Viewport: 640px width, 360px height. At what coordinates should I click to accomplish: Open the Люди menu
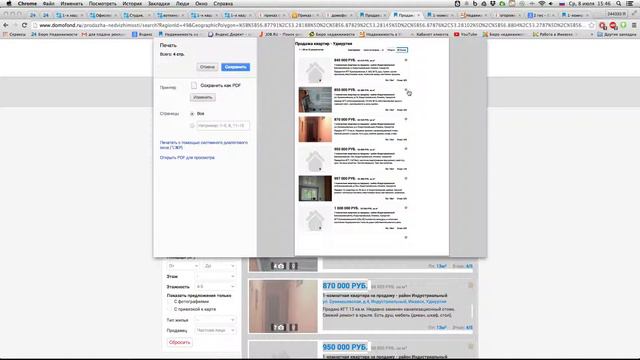tap(182, 3)
